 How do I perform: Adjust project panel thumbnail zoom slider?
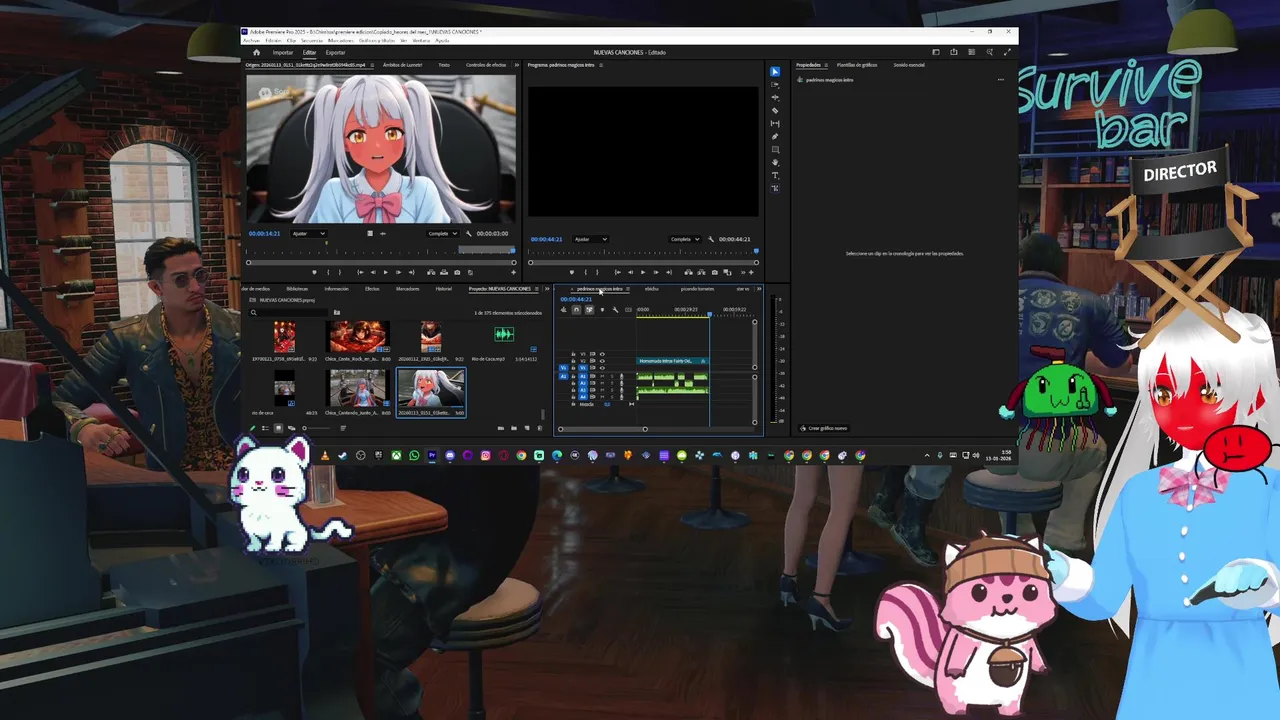click(317, 428)
